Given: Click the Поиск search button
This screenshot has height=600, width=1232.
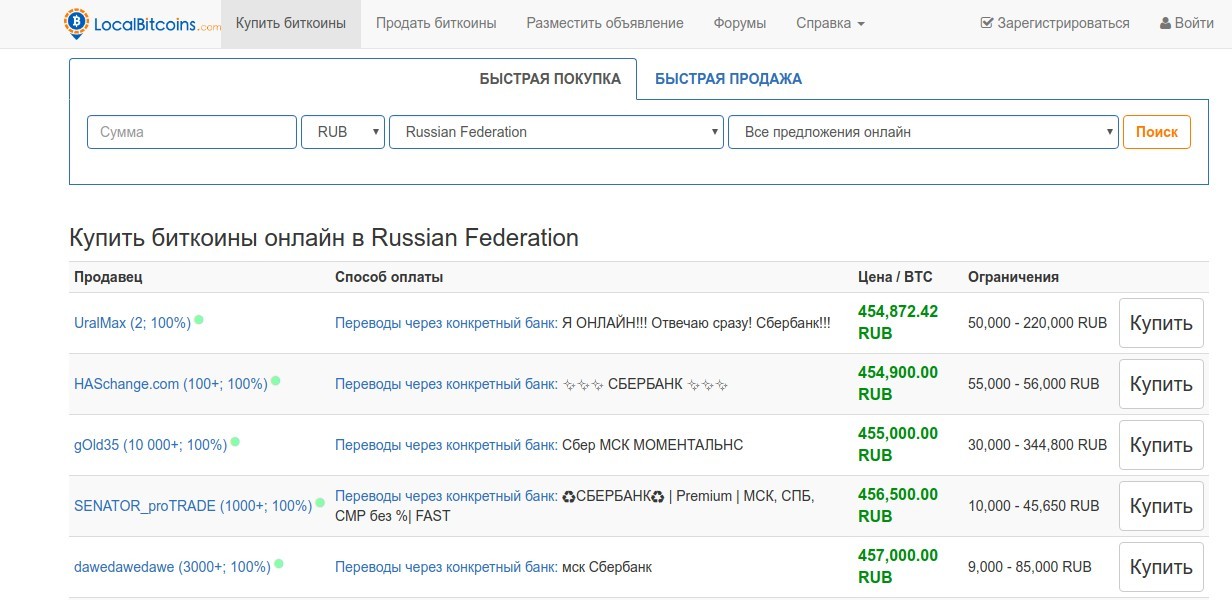Looking at the screenshot, I should click(1157, 132).
